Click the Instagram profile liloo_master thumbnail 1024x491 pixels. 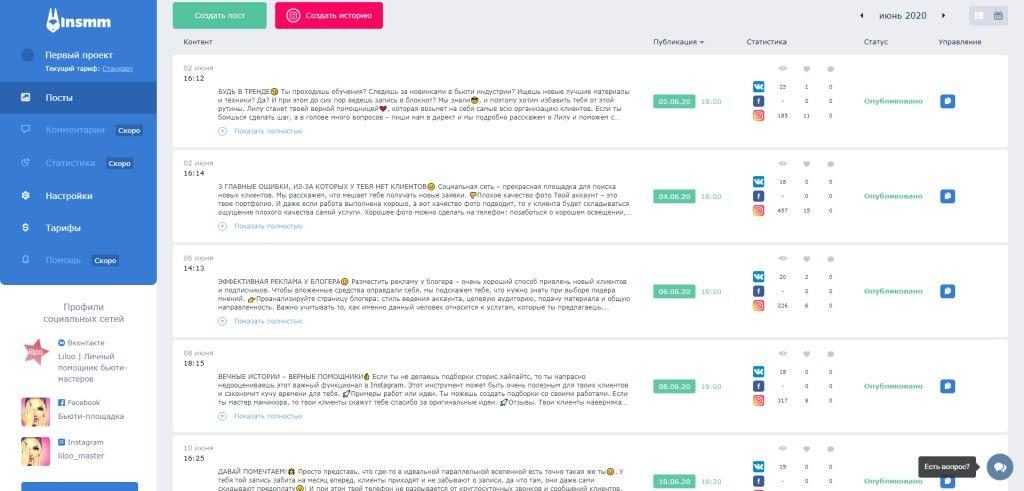point(35,451)
